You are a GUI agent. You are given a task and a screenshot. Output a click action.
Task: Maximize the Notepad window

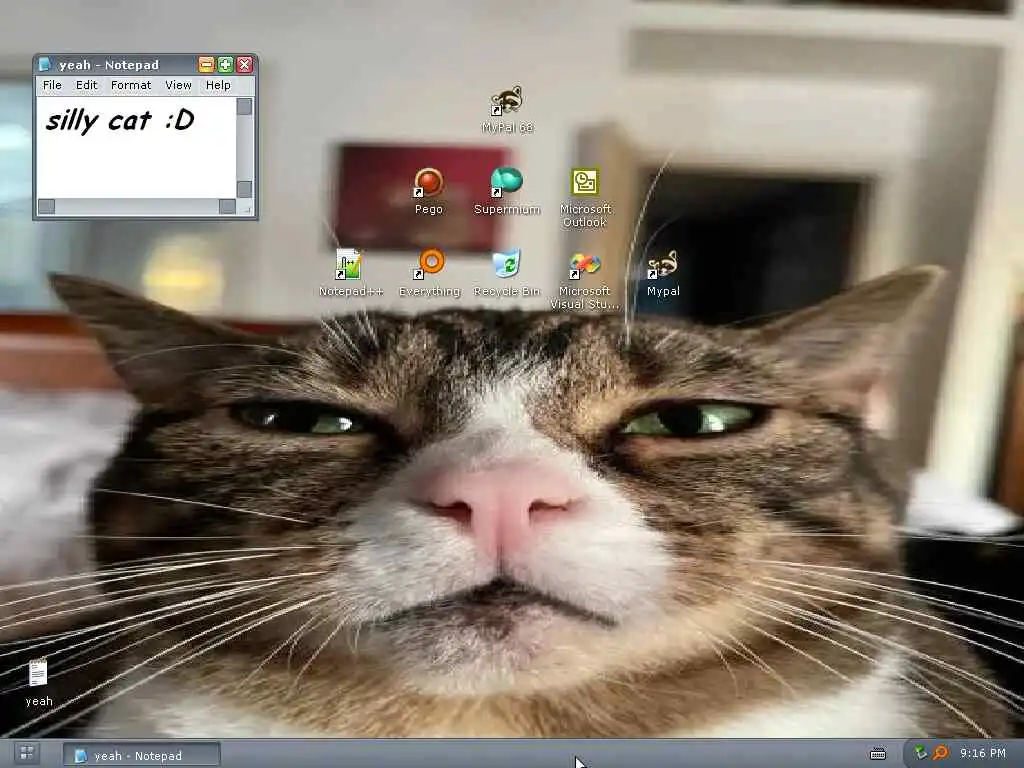click(225, 64)
